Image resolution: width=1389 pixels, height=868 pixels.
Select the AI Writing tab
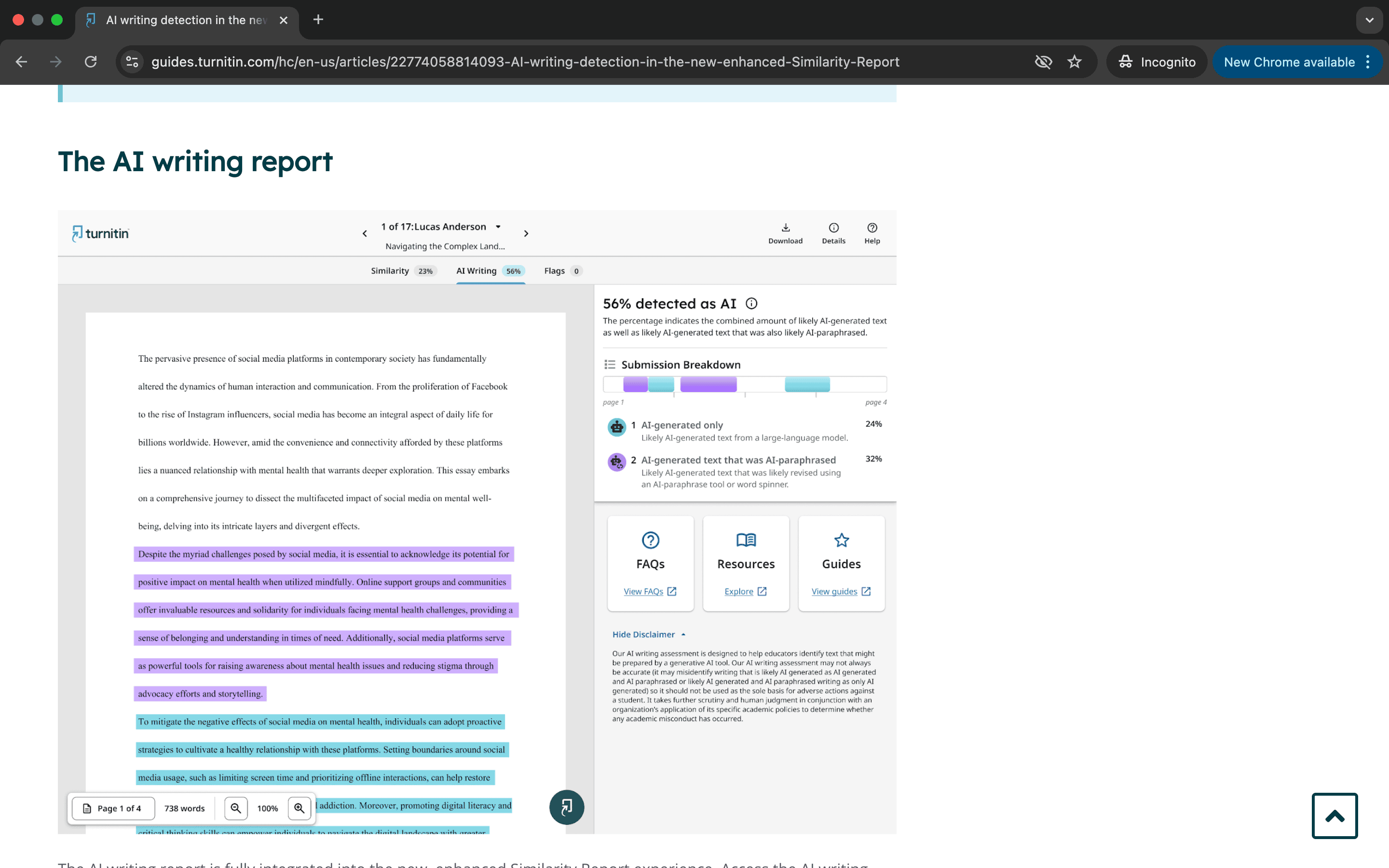point(490,271)
